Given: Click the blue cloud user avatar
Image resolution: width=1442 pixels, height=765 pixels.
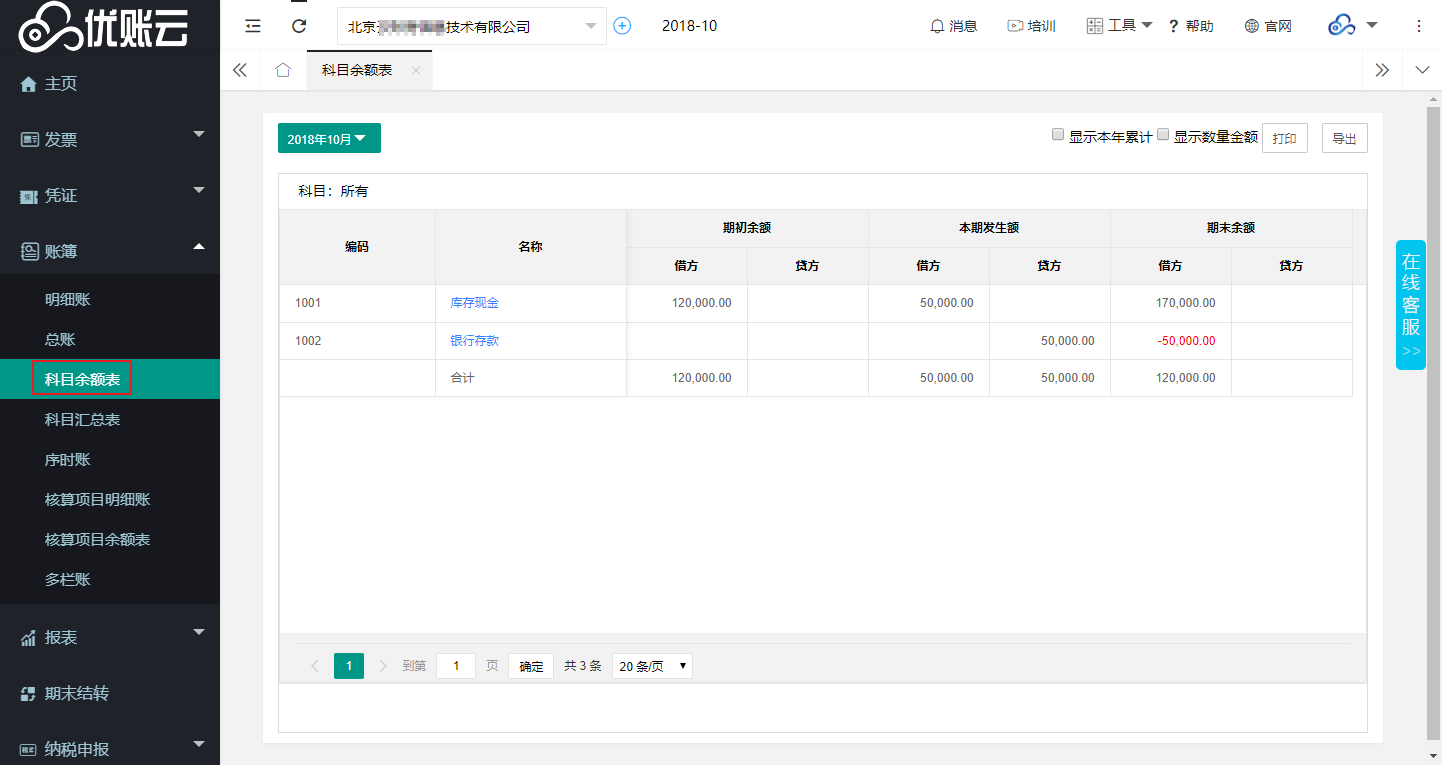Looking at the screenshot, I should tap(1341, 26).
